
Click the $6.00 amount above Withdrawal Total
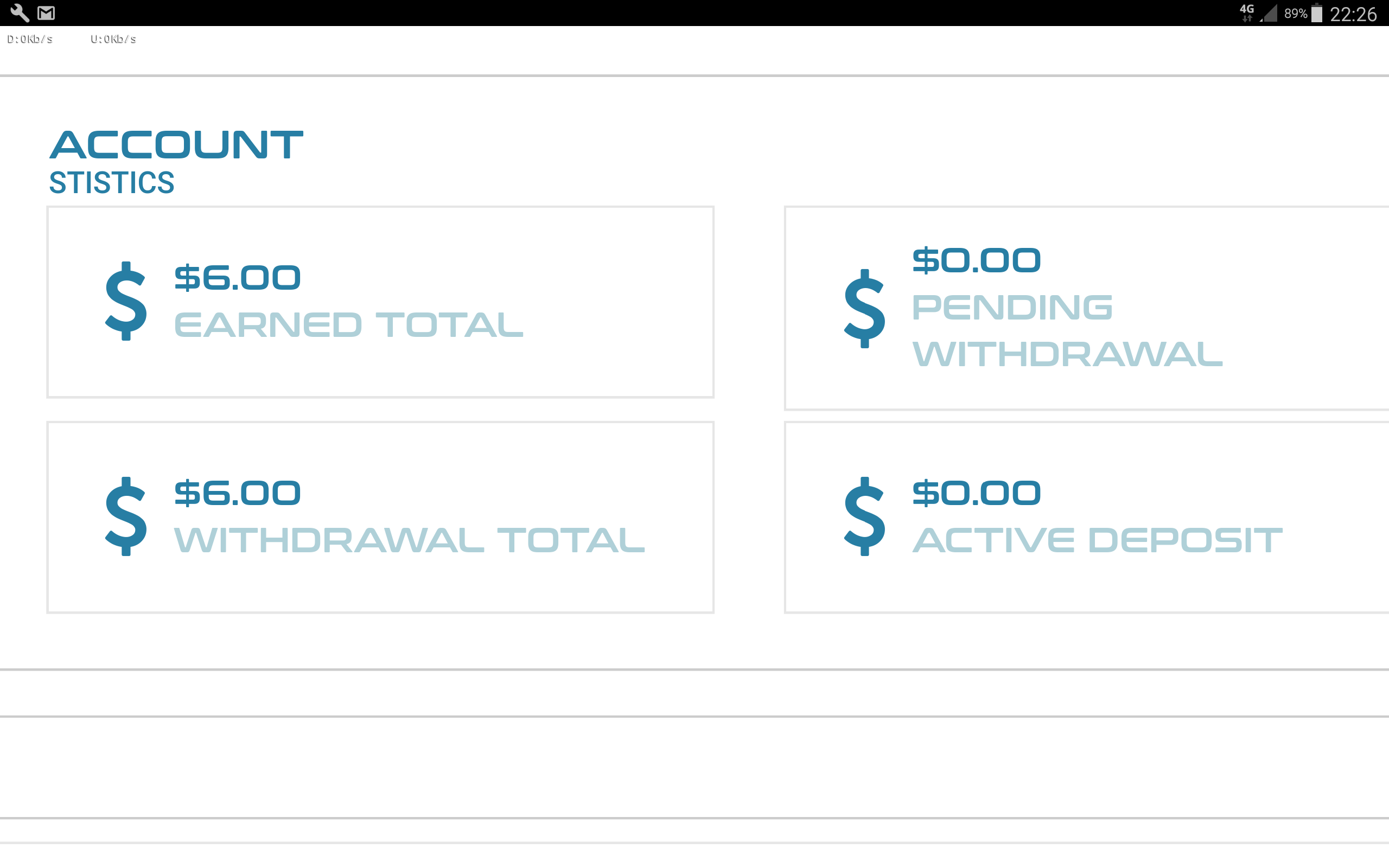(238, 493)
